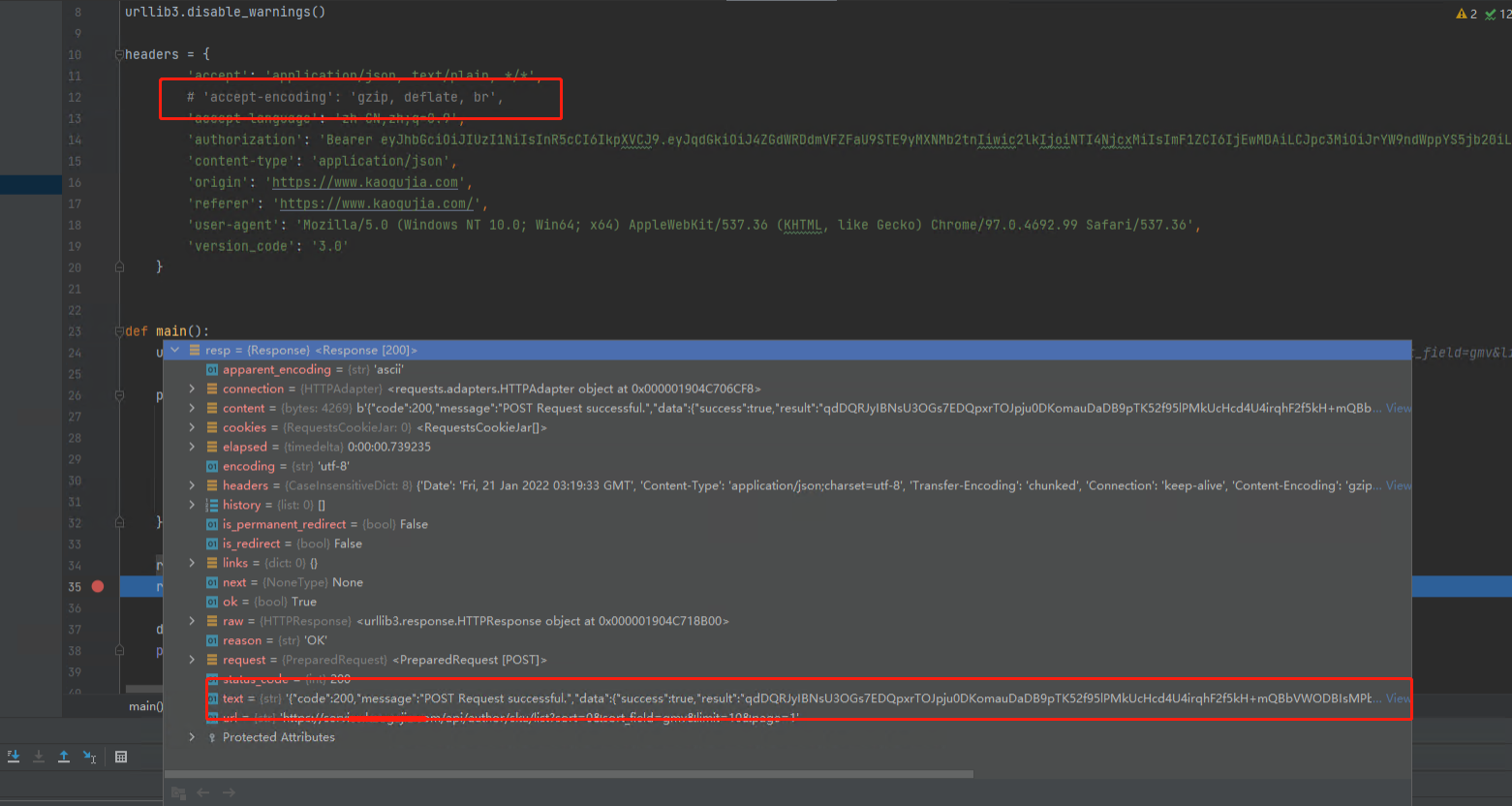Select the is_redirect = False row
This screenshot has height=806, width=1512.
coord(787,543)
